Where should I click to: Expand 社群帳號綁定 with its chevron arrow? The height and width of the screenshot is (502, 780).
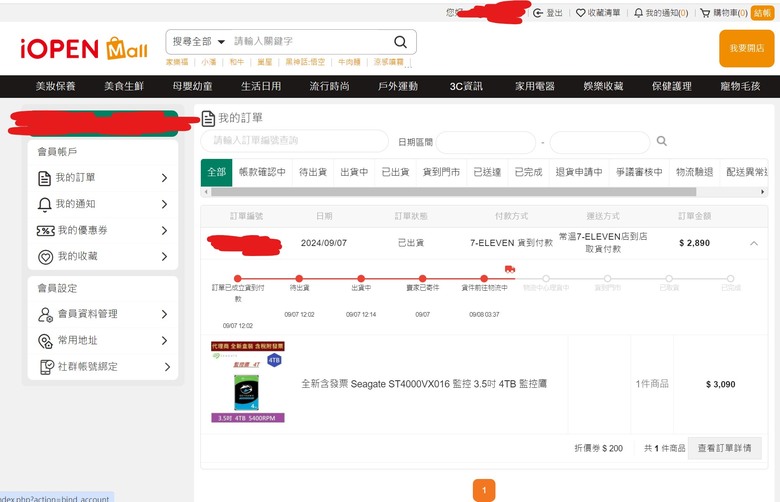tap(167, 367)
